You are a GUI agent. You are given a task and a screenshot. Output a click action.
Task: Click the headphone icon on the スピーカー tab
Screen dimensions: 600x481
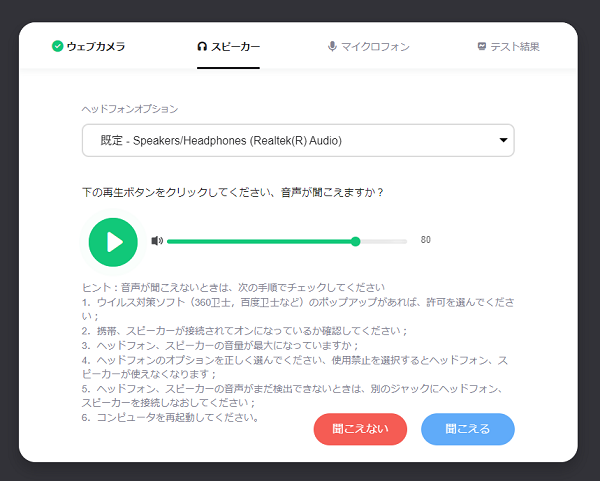[202, 46]
